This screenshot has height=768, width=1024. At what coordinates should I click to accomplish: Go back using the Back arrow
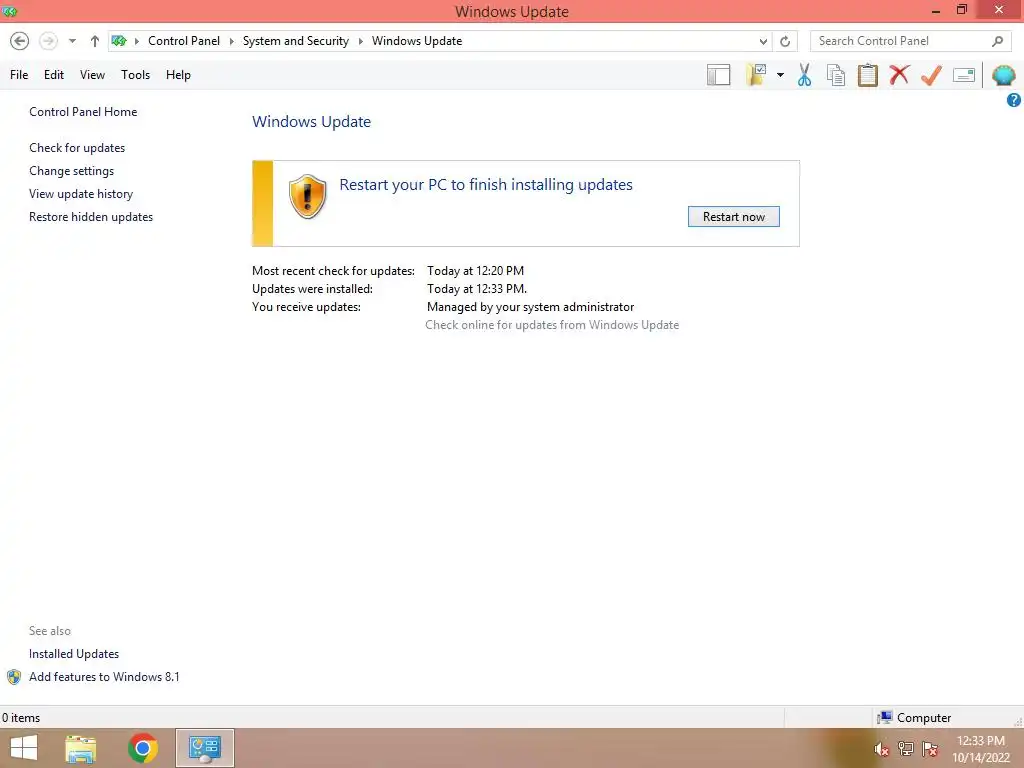[x=20, y=41]
